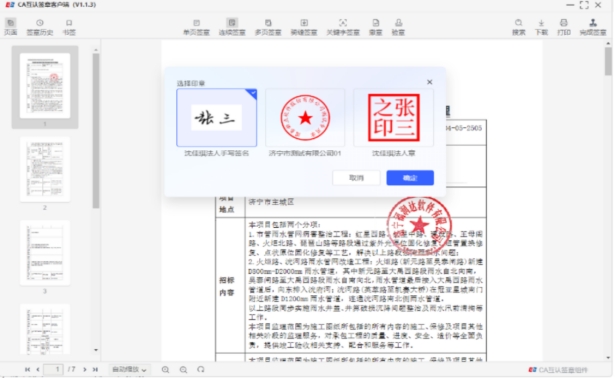
Task: Click the 沈佳琪法人章 seal label
Action: point(393,153)
